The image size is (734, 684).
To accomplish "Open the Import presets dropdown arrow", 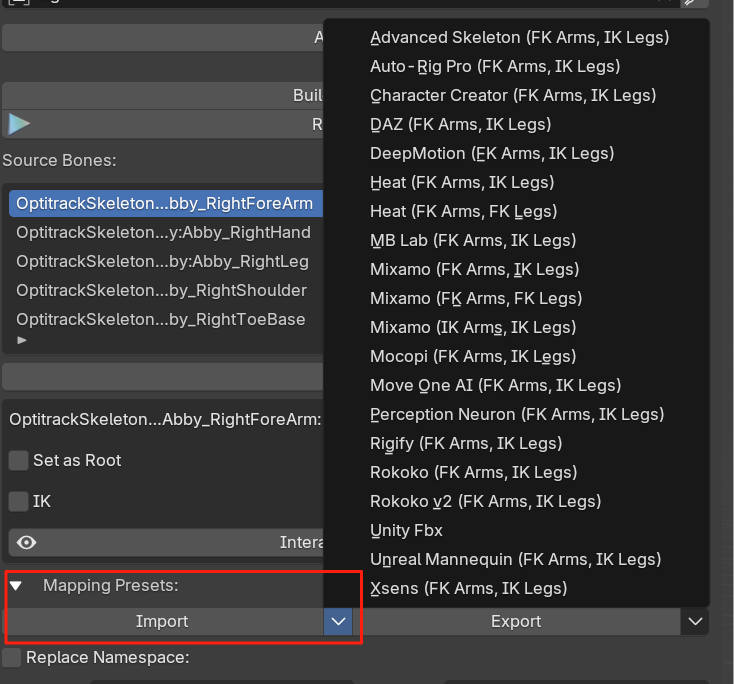I will pyautogui.click(x=338, y=622).
